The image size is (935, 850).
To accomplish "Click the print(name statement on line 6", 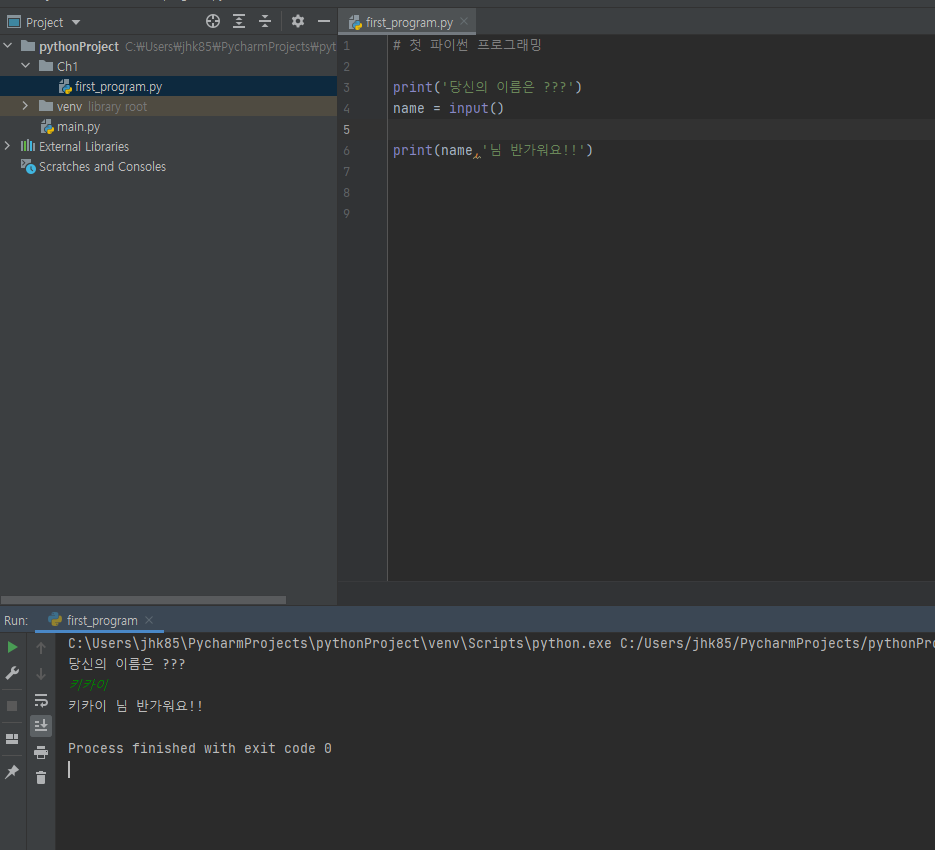I will pos(493,150).
